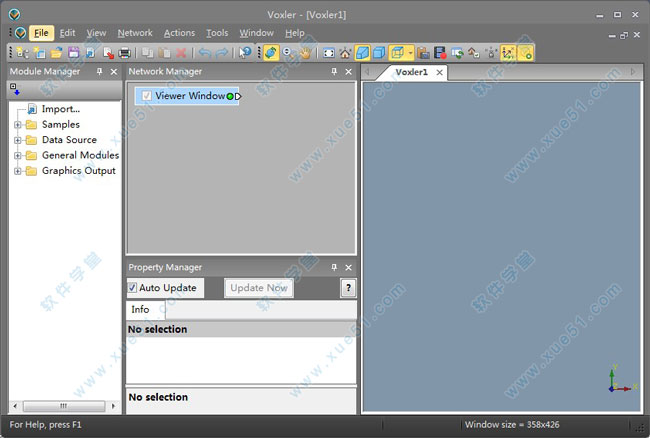Close the Module Manager panel
Image resolution: width=650 pixels, height=438 pixels.
coord(114,72)
